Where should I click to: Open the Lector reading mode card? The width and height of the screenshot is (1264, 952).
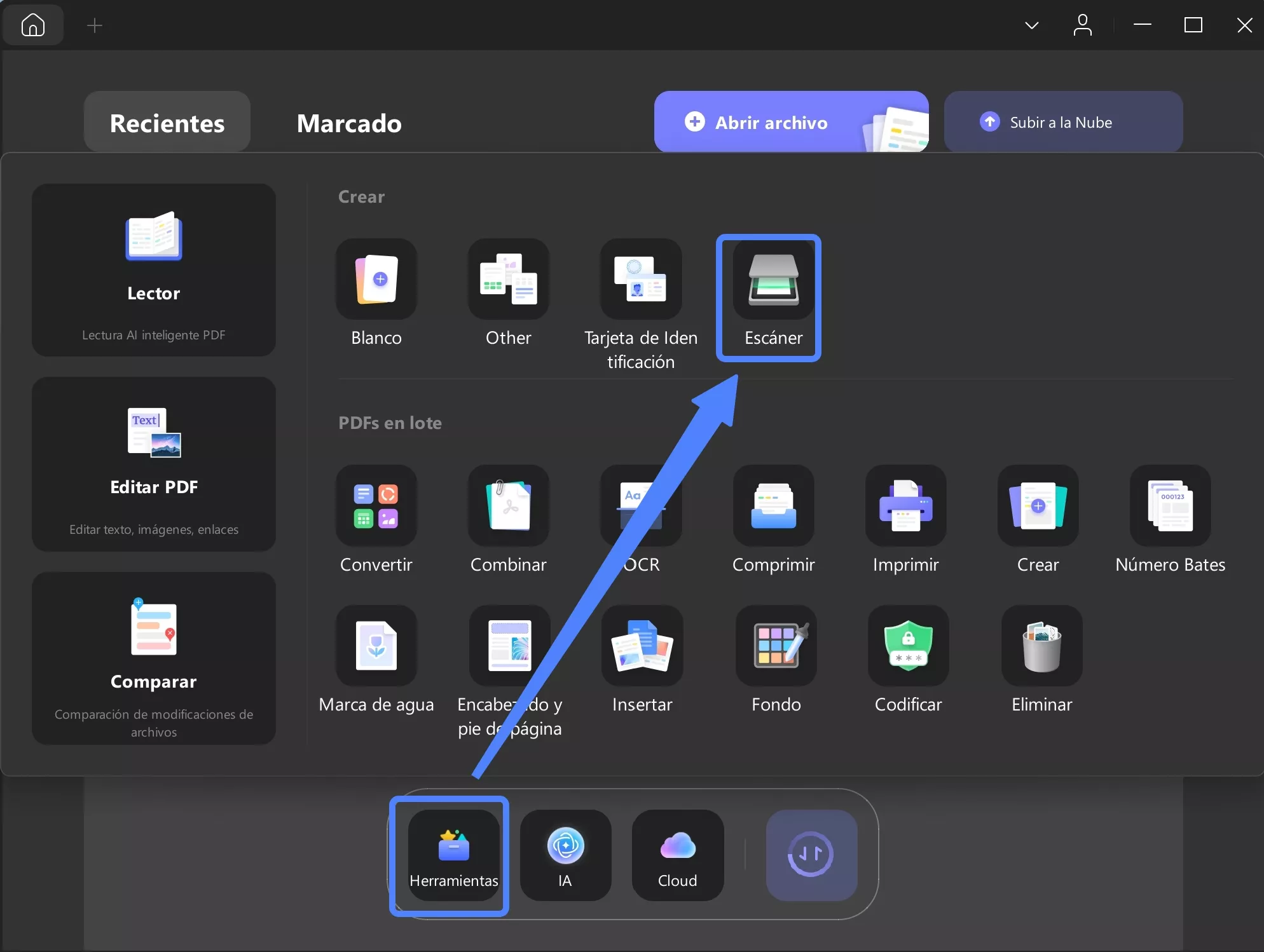click(x=154, y=270)
